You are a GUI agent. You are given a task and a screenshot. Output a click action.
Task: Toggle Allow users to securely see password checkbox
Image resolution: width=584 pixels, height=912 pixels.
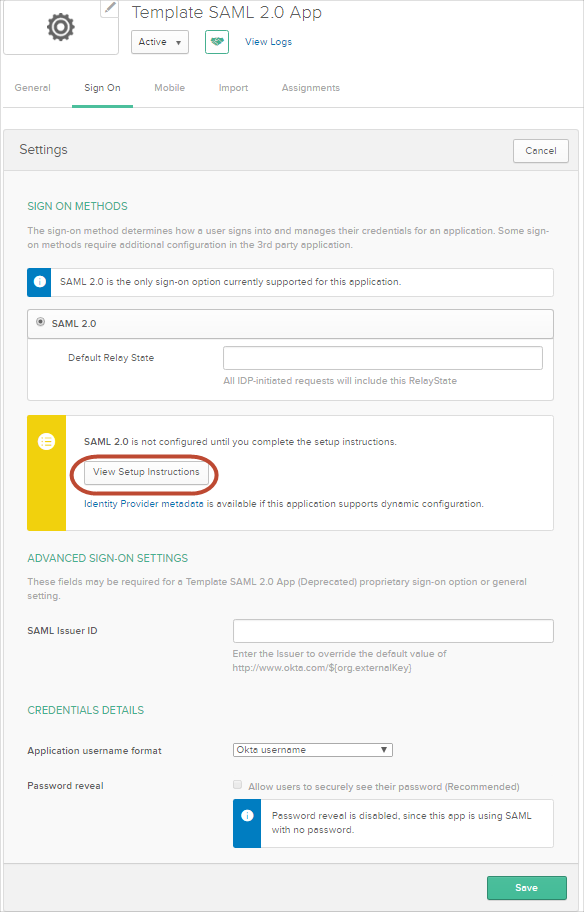click(237, 785)
